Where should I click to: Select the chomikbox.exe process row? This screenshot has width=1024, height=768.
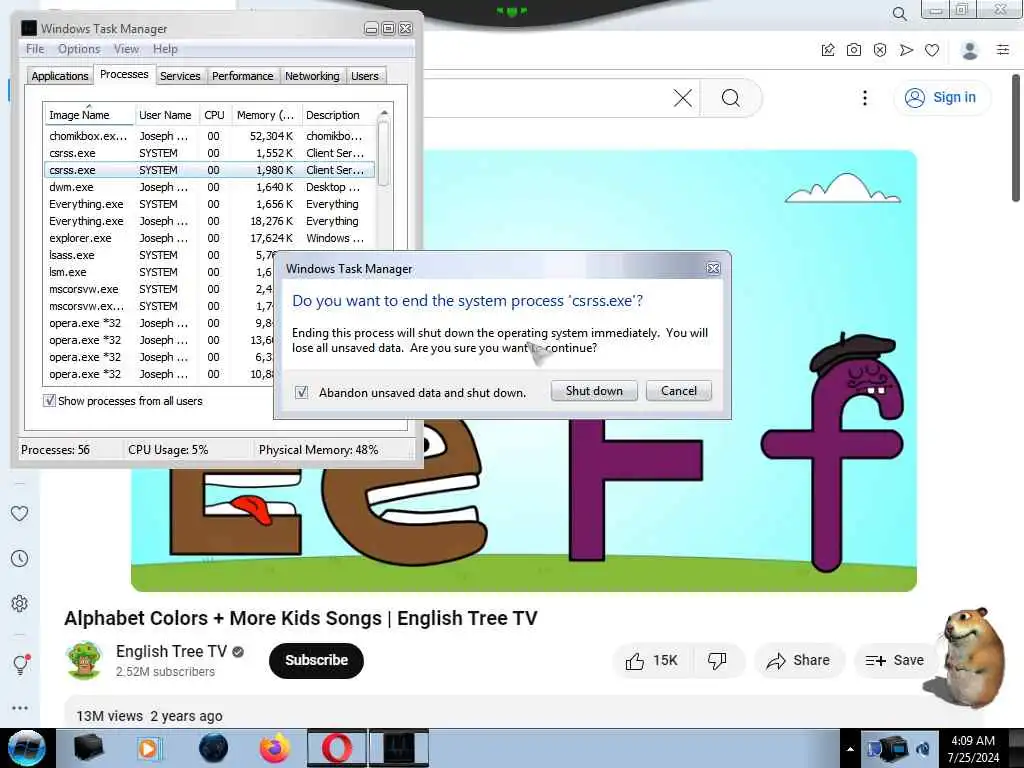pyautogui.click(x=209, y=136)
